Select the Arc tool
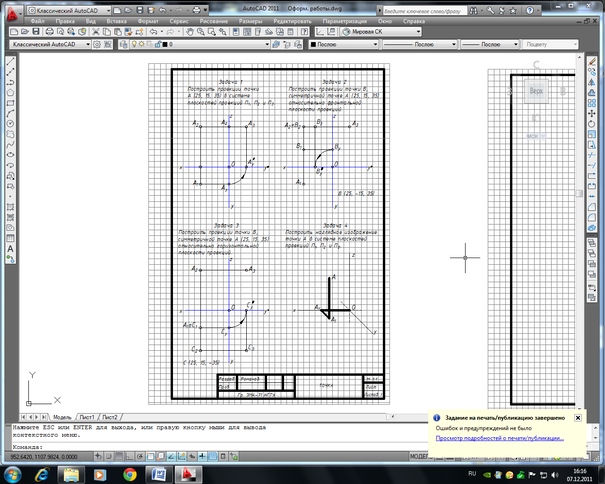The width and height of the screenshot is (605, 484). click(10, 113)
